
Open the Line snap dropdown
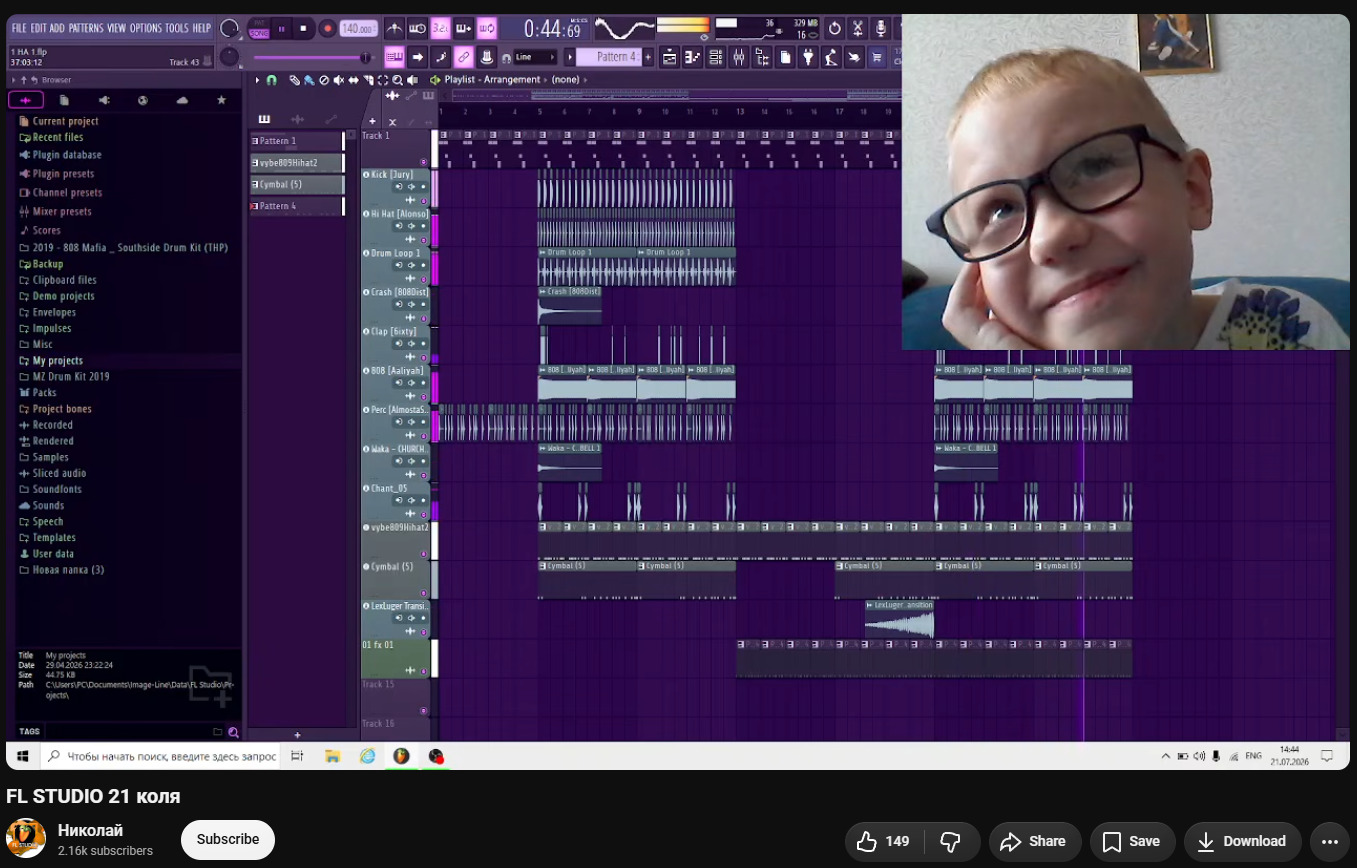537,57
